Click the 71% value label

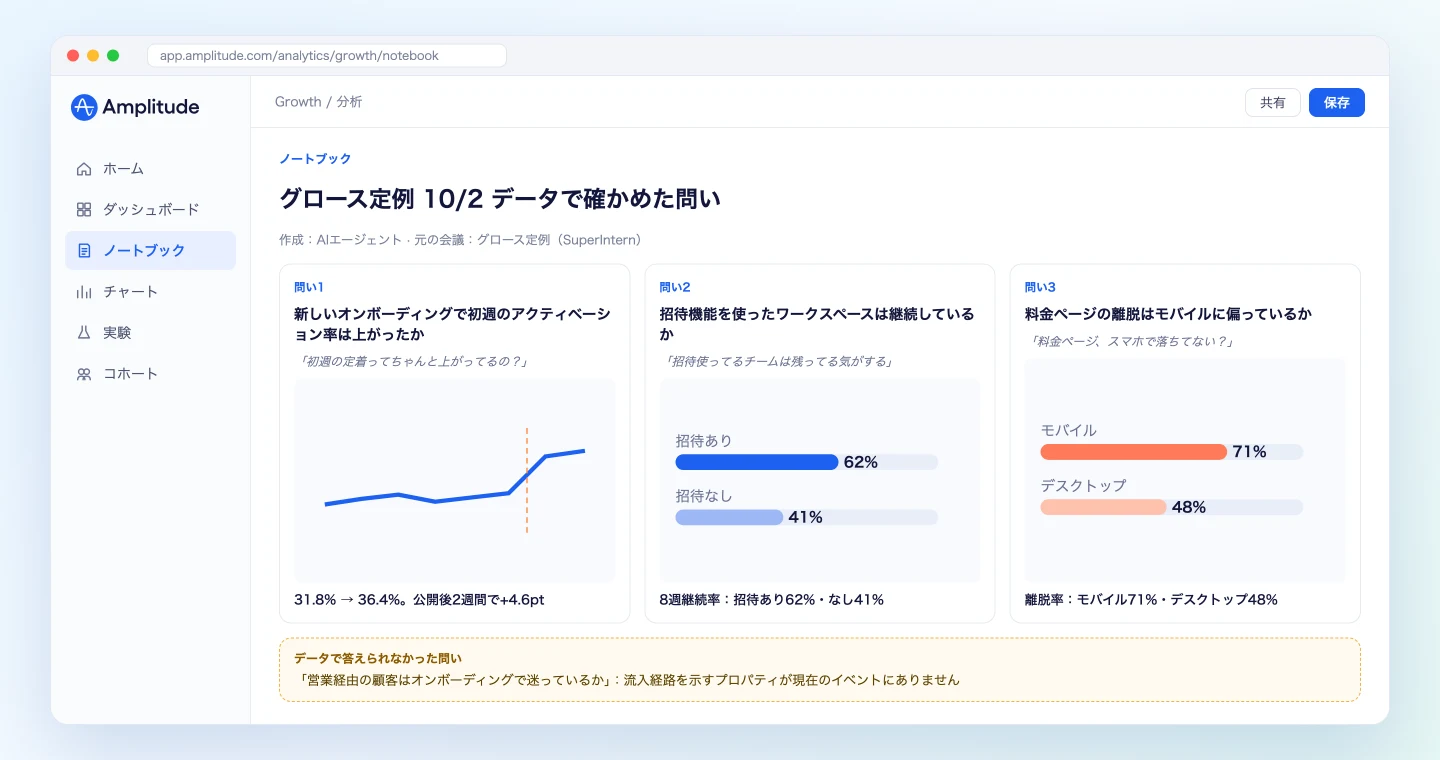click(x=1249, y=452)
